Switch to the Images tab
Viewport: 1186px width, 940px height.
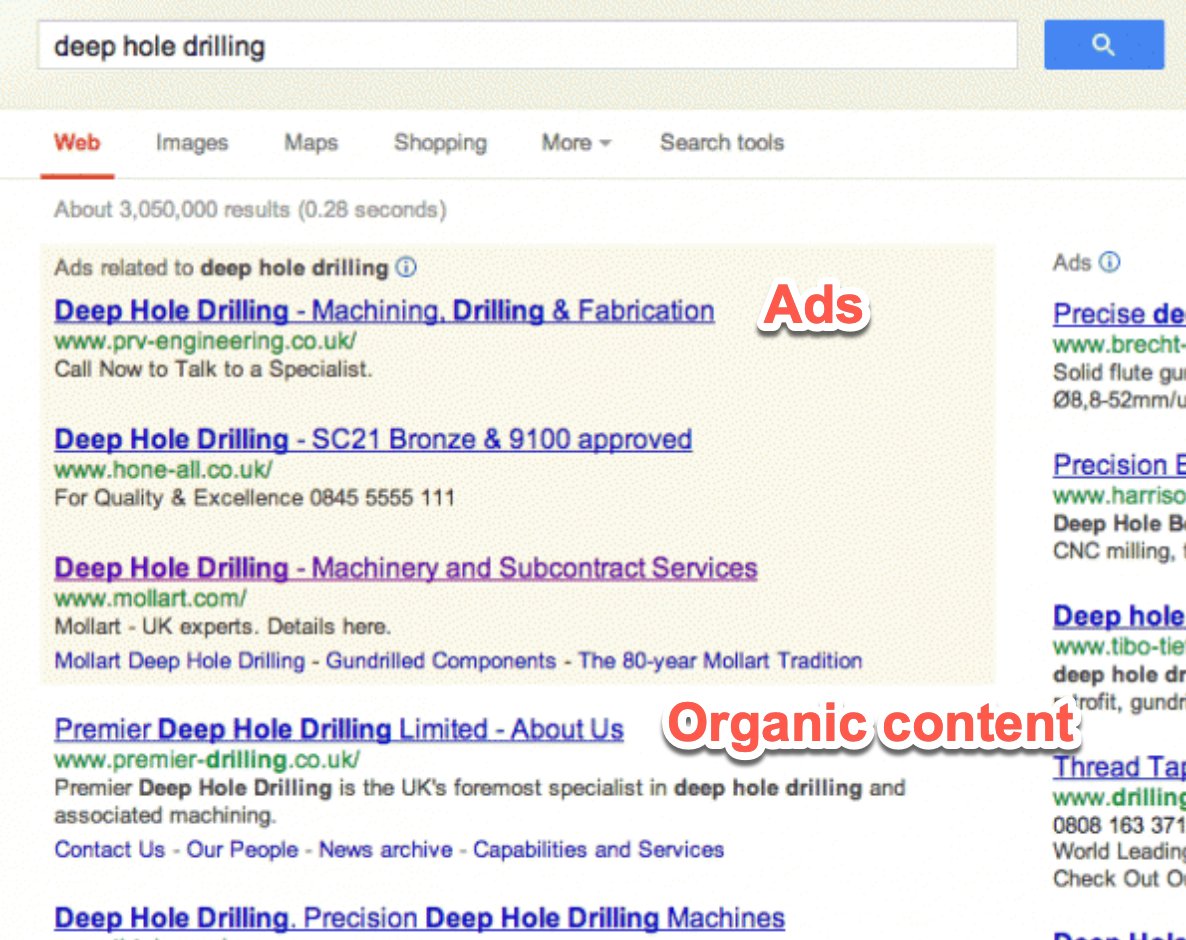192,142
